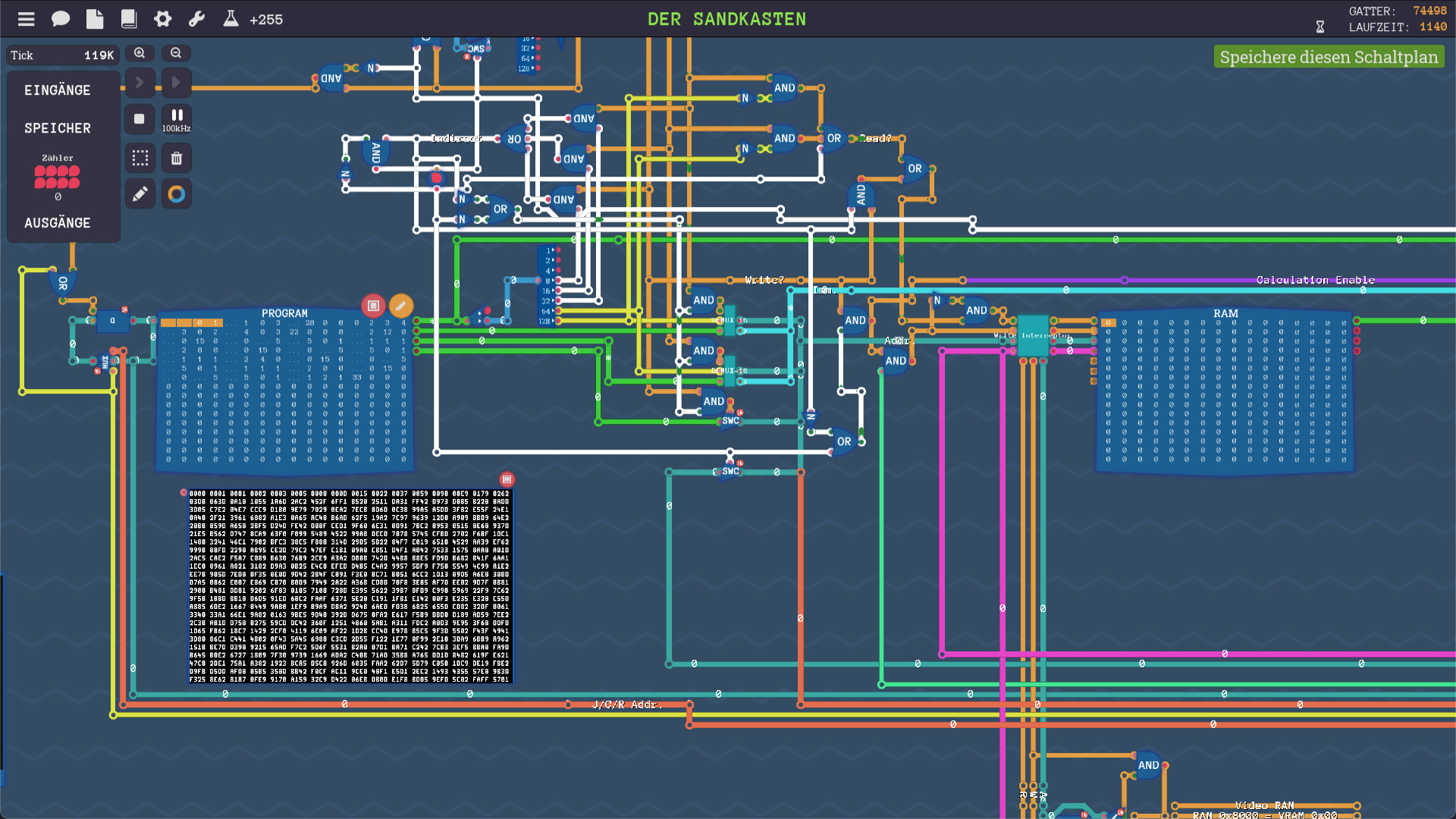Click the trash delete icon
Viewport: 1456px width, 819px height.
click(x=176, y=158)
